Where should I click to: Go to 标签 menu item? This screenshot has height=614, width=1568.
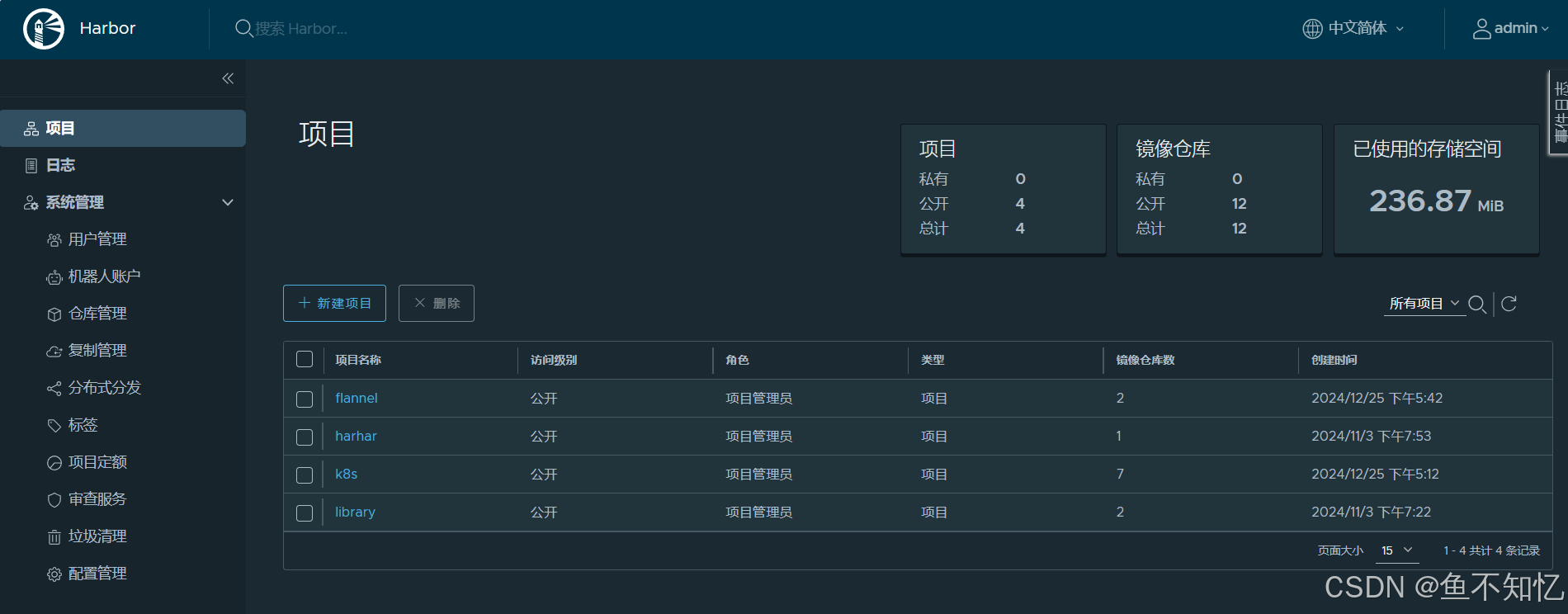(83, 425)
